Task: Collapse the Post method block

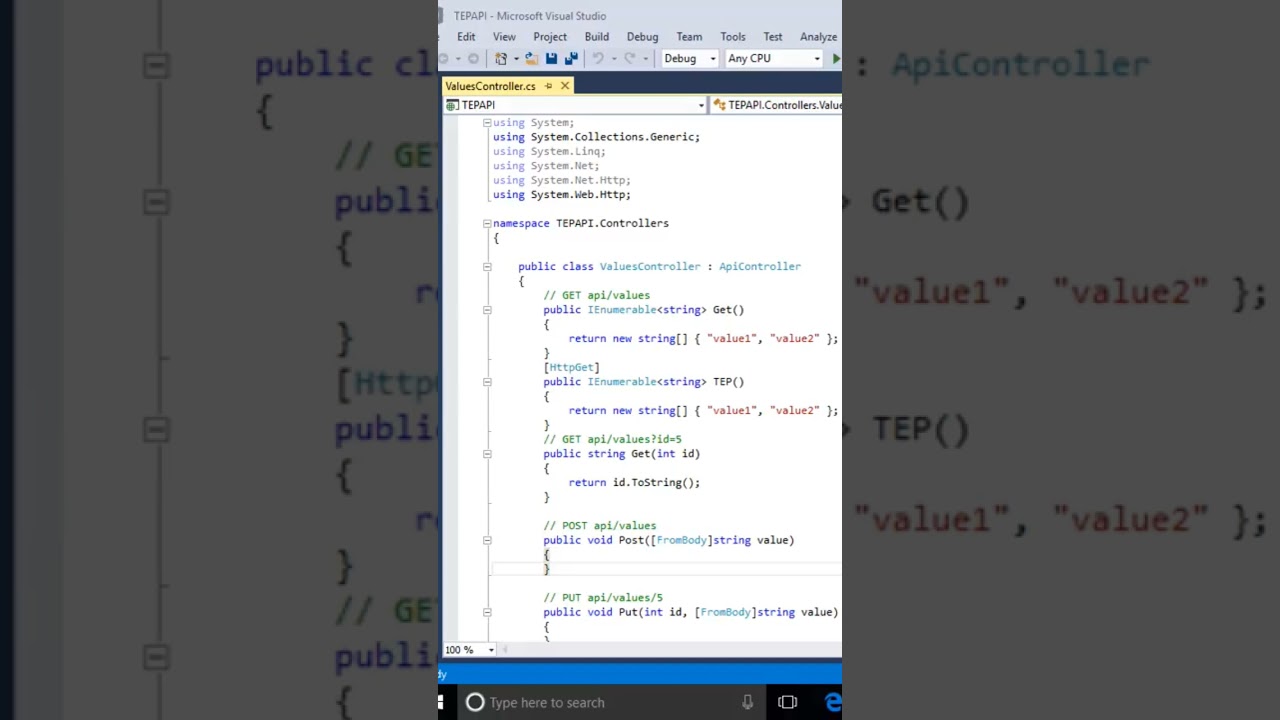Action: (x=487, y=540)
